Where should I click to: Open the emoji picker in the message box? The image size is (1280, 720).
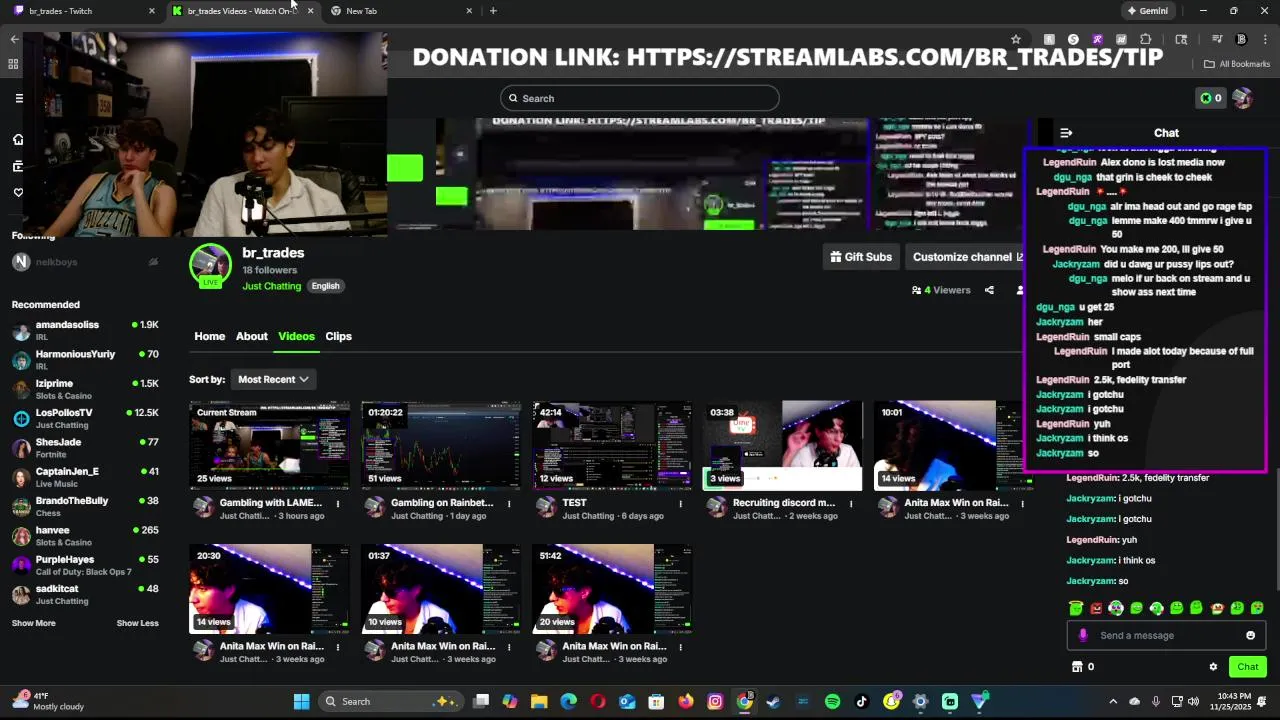tap(1250, 635)
